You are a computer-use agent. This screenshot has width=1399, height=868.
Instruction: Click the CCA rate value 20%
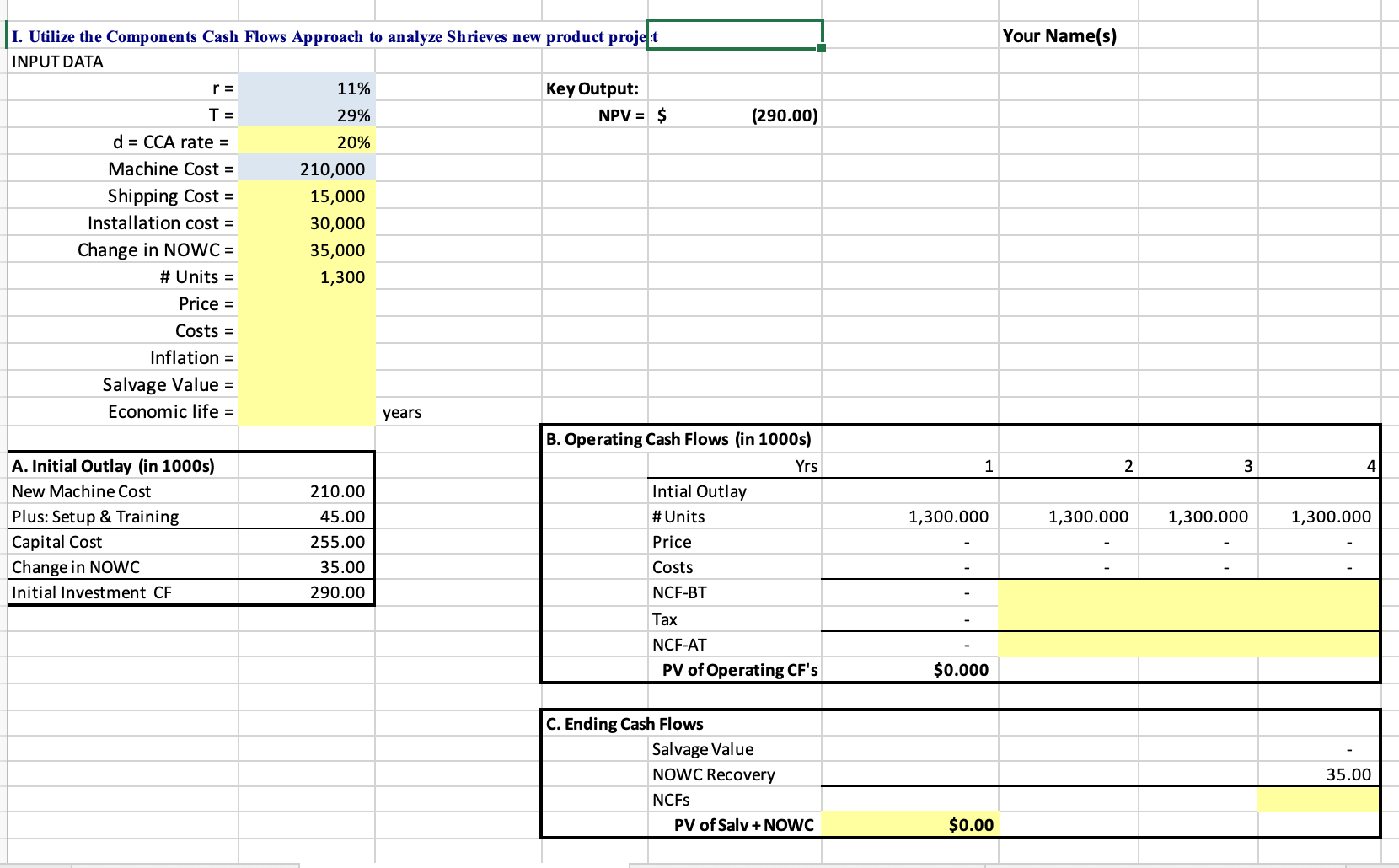point(307,142)
